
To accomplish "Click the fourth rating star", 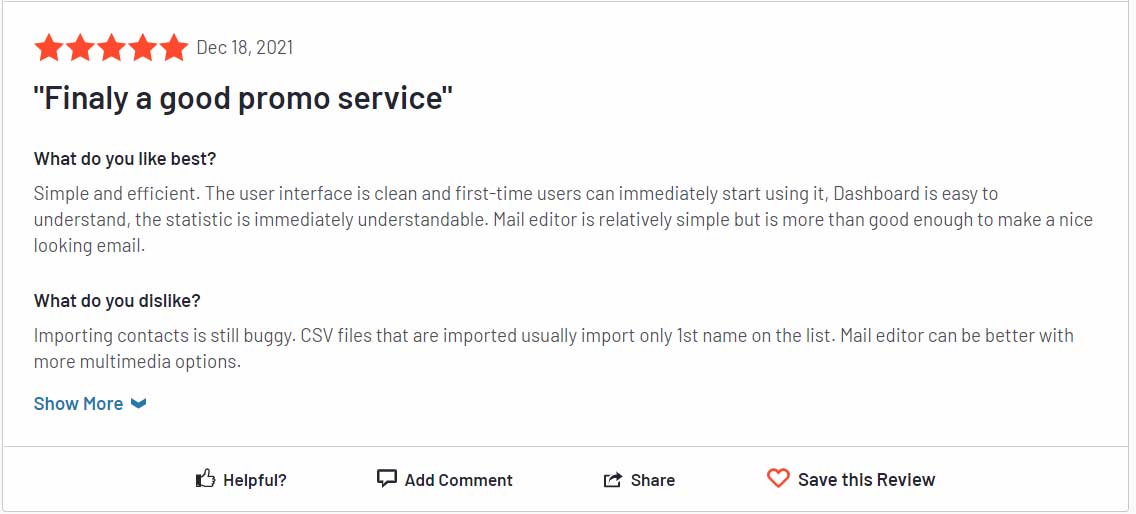I will click(142, 48).
